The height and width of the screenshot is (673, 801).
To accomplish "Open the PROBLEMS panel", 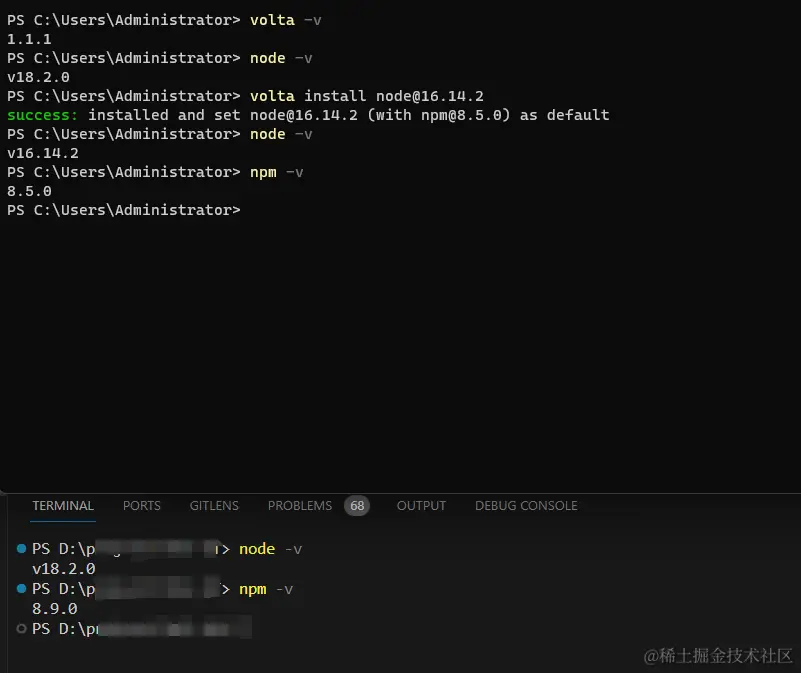I will coord(299,506).
